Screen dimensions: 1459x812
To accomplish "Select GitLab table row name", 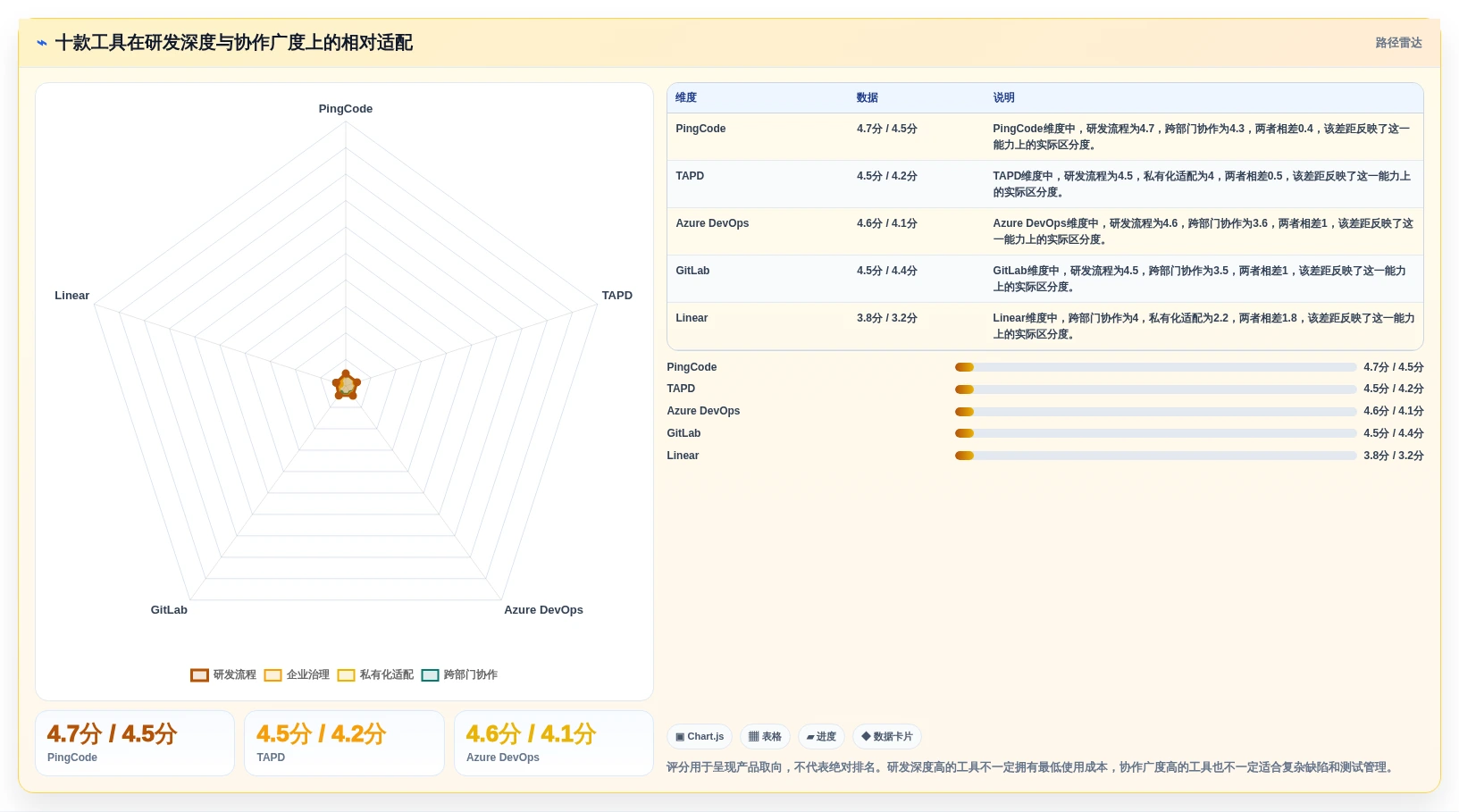I will coord(692,271).
